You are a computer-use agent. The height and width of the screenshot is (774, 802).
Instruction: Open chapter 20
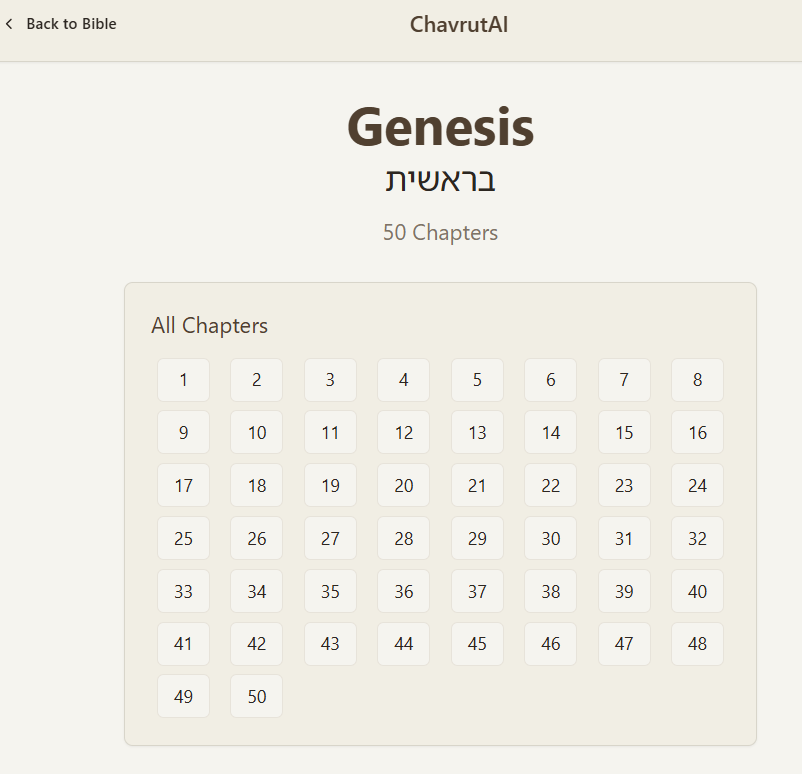point(404,485)
